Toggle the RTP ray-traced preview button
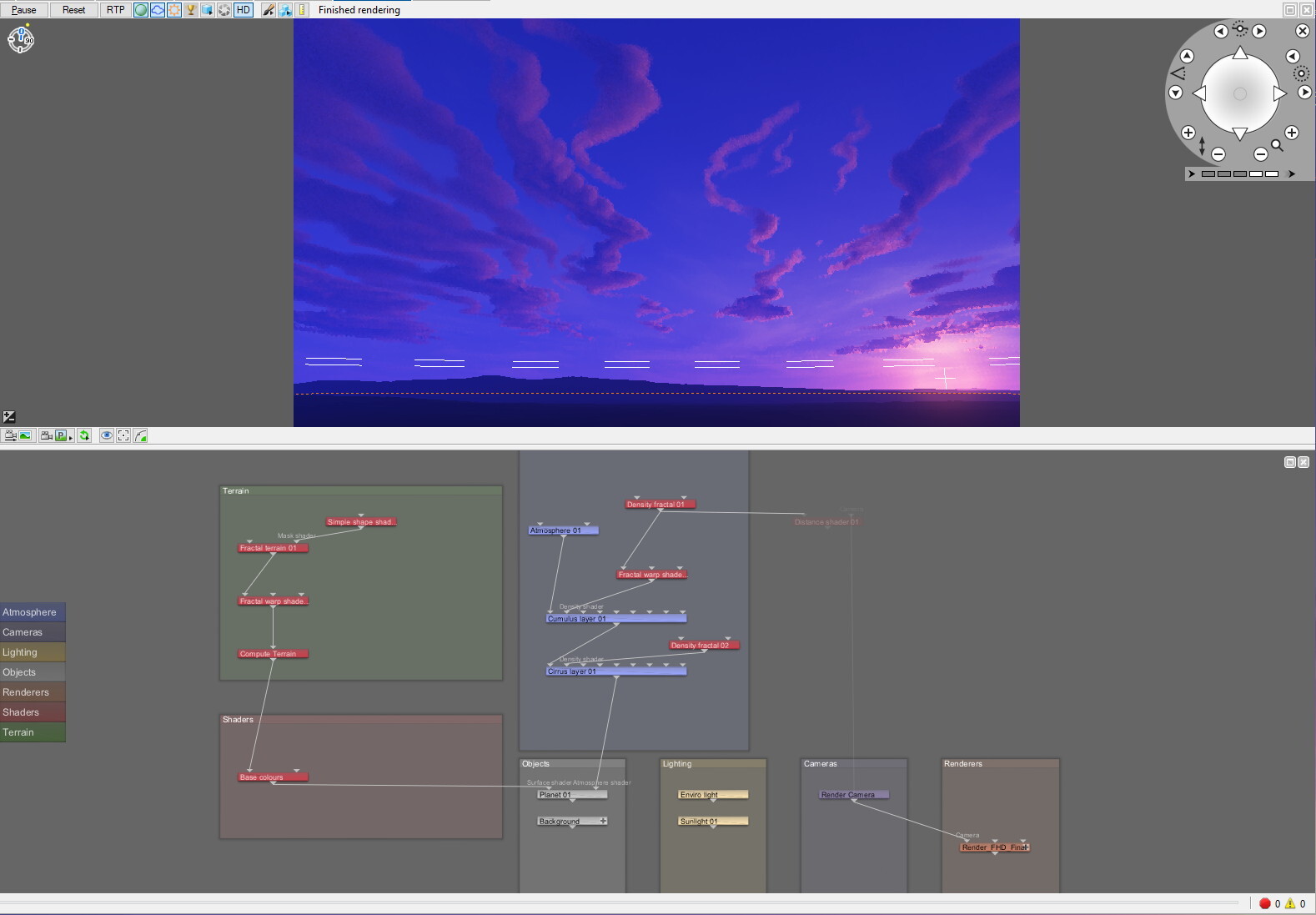1316x915 pixels. 115,10
